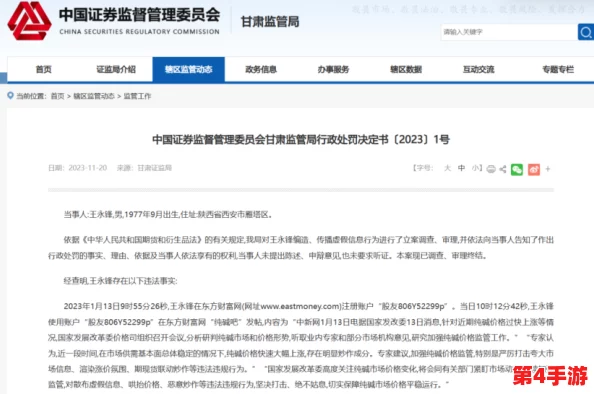Click the print icon
The width and height of the screenshot is (594, 394).
(x=491, y=169)
